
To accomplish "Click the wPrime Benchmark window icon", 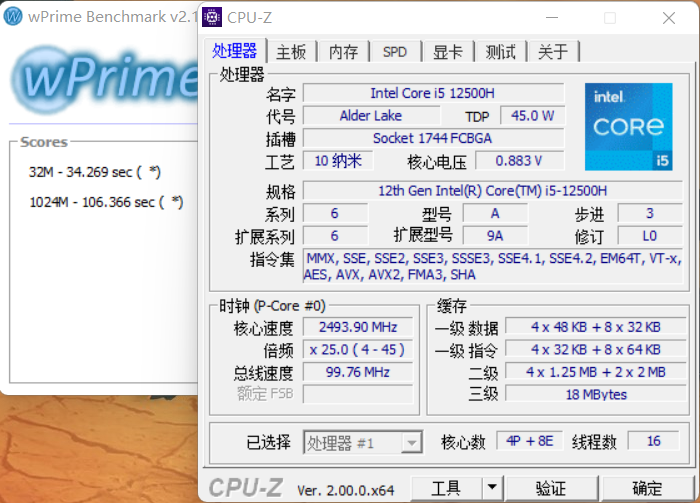I will pos(13,17).
